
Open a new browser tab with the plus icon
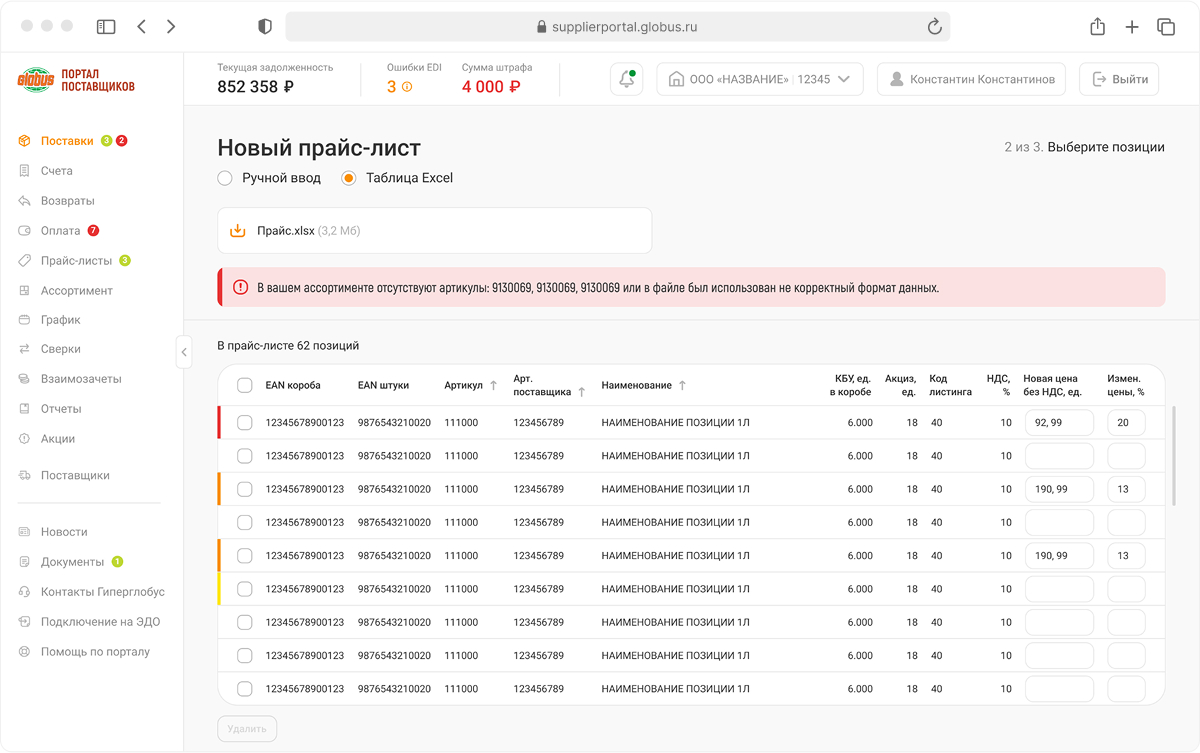click(x=1132, y=27)
